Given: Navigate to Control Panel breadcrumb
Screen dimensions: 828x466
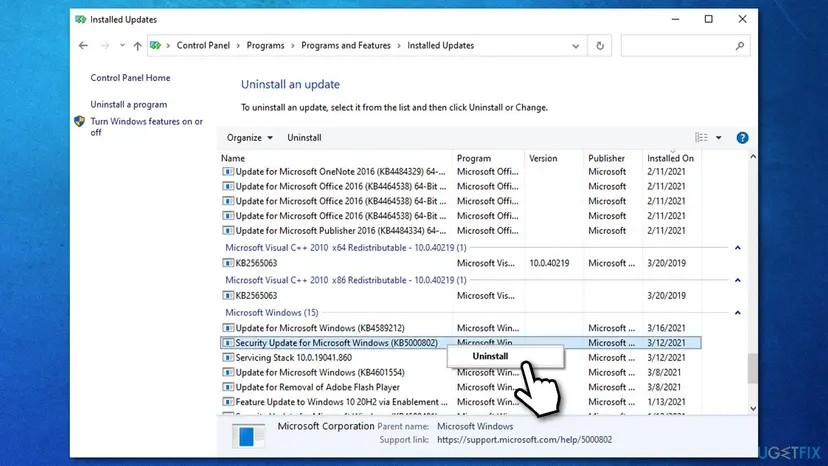Looking at the screenshot, I should pos(203,45).
